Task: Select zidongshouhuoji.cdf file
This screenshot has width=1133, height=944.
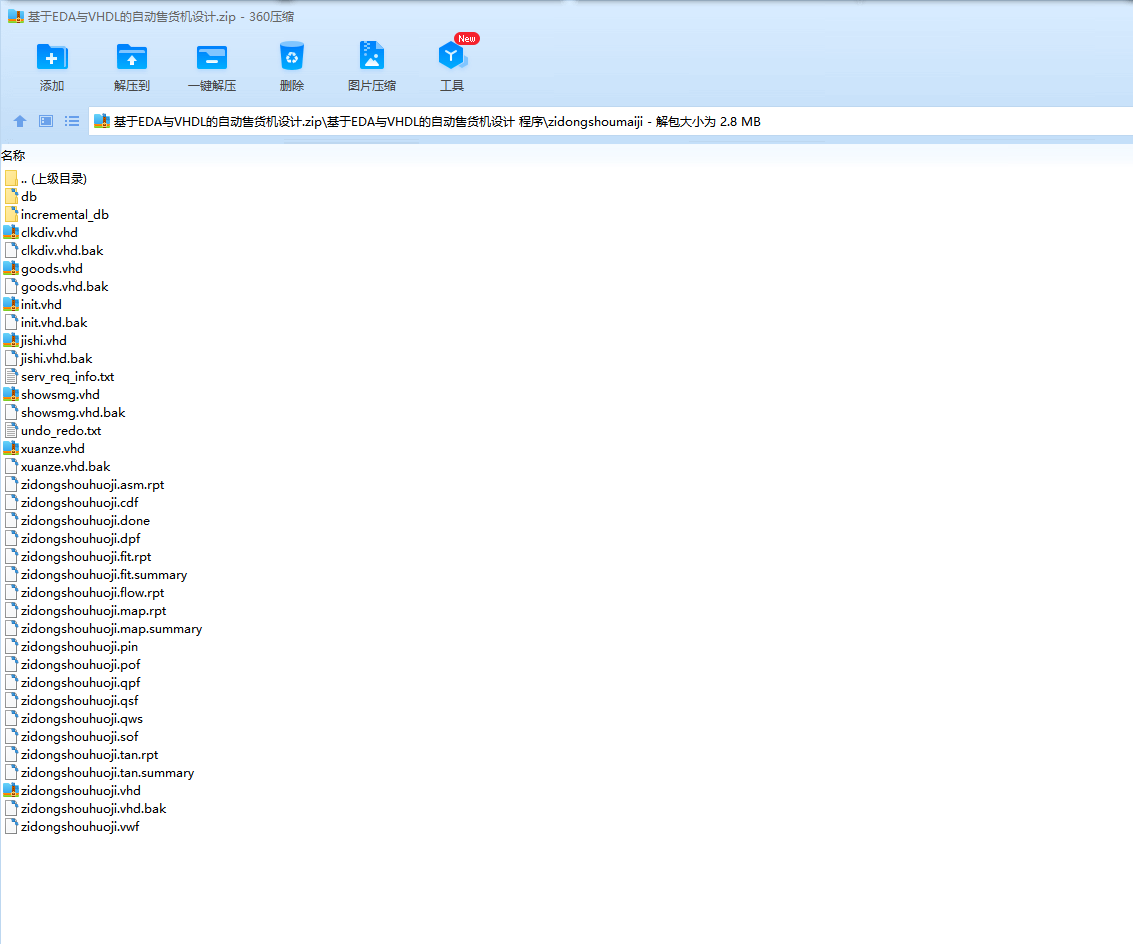Action: [72, 503]
